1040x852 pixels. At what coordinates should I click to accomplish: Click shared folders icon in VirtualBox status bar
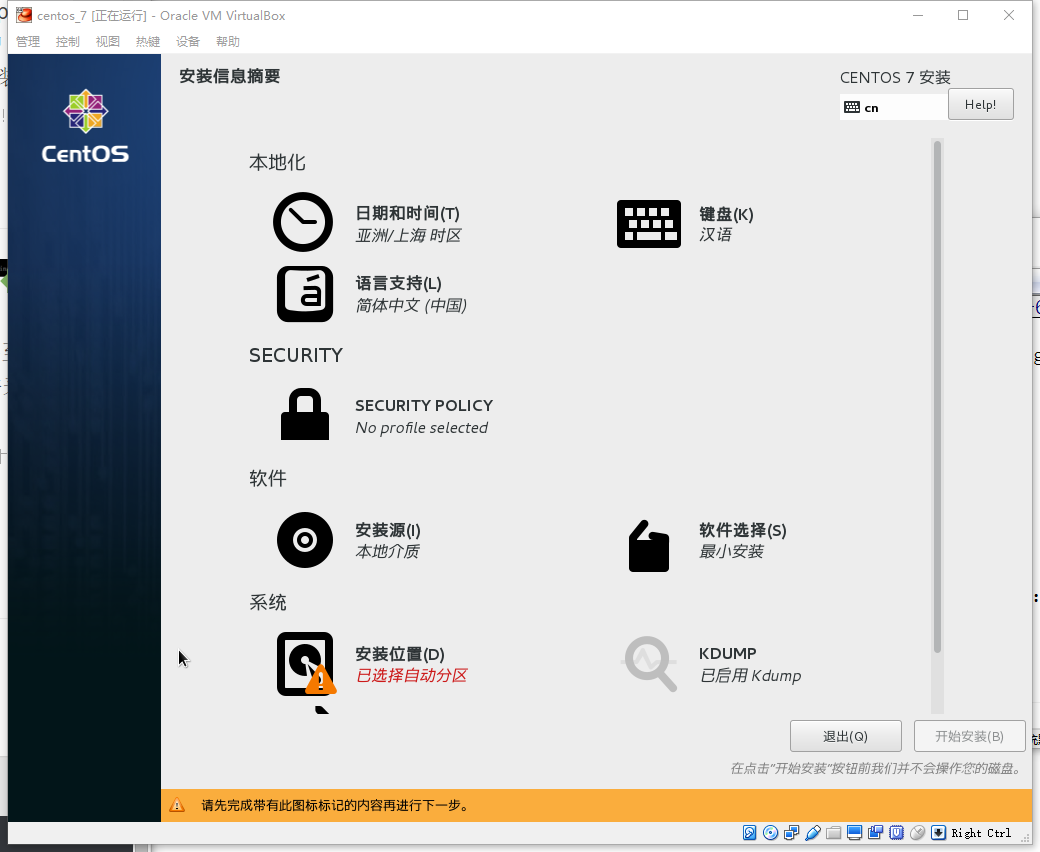tap(834, 833)
